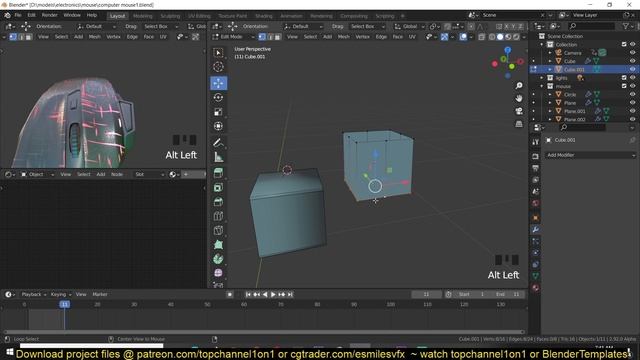Select the Move tool in toolbar
Screen dimensions: 640x360
coord(218,83)
